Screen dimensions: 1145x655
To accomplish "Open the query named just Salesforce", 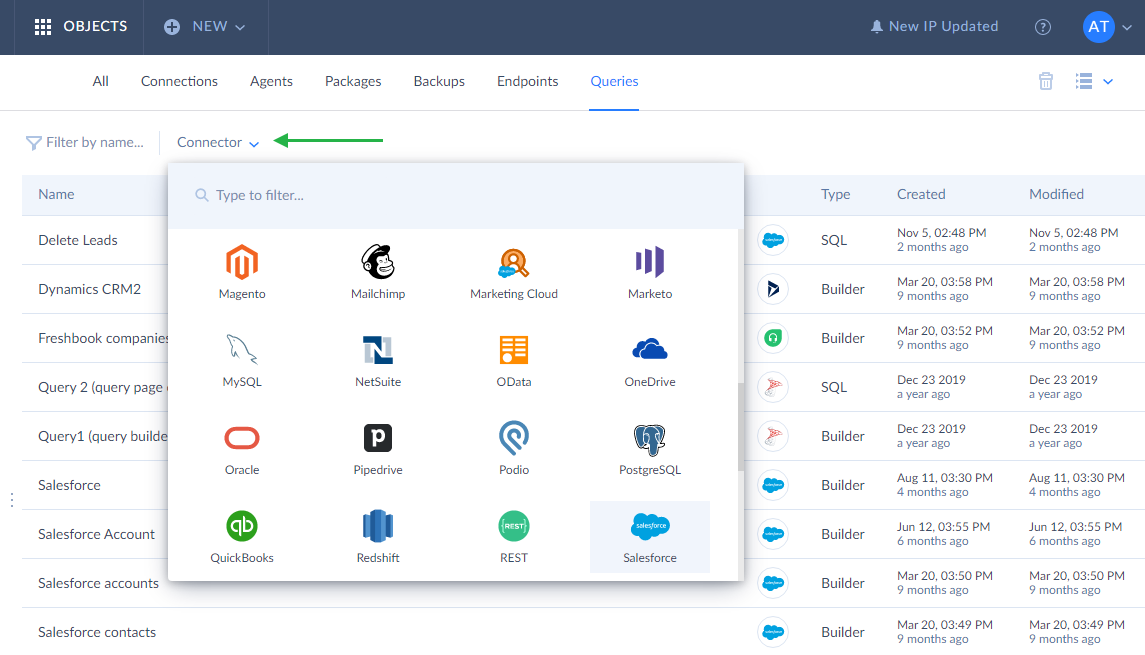I will 69,486.
